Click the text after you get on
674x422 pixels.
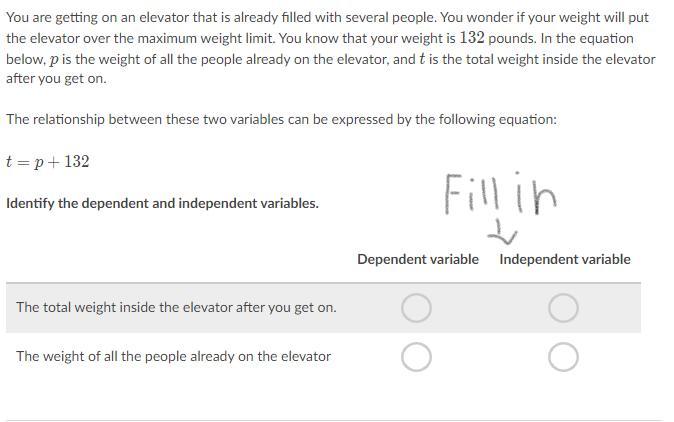(56, 79)
